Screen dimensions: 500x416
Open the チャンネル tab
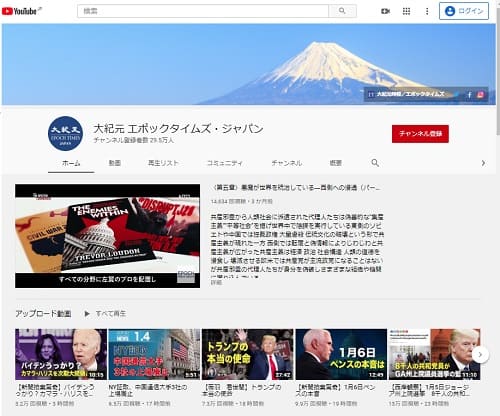(x=286, y=163)
